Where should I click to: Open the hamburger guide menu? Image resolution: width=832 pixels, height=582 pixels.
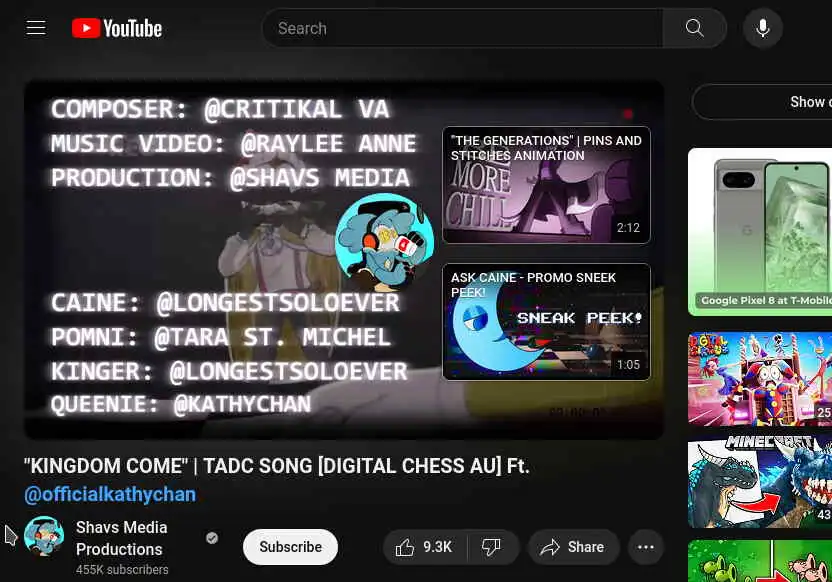(x=36, y=28)
